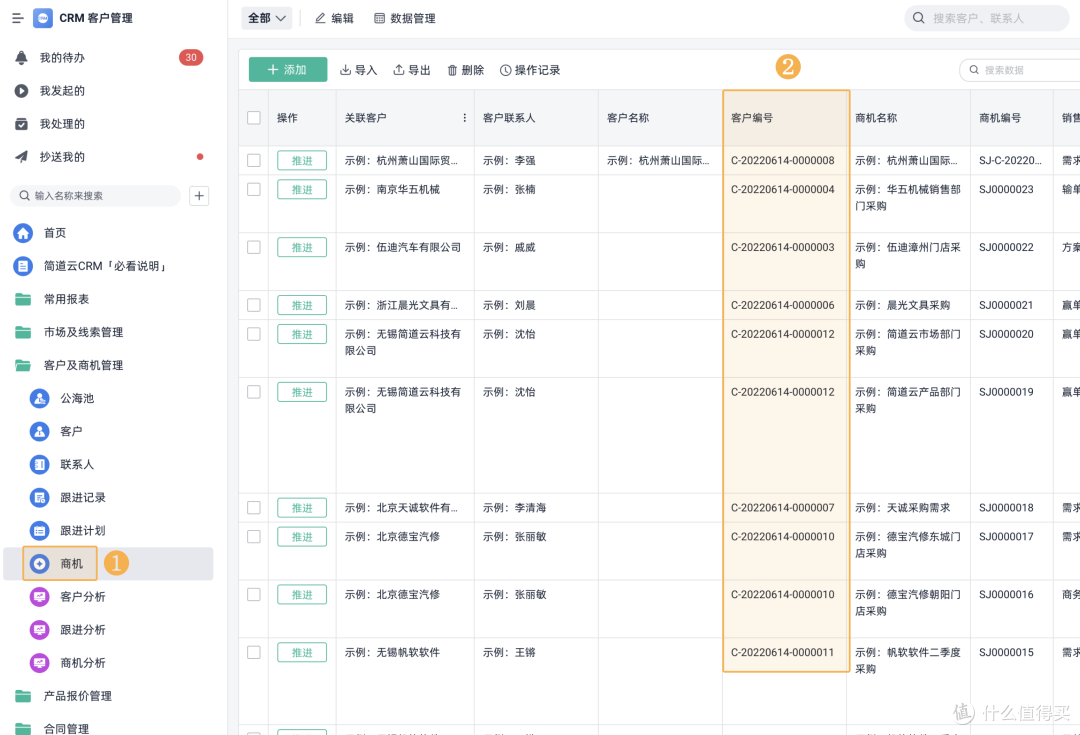This screenshot has width=1080, height=735.
Task: Open 公海池 icon in sidebar
Action: 39,398
